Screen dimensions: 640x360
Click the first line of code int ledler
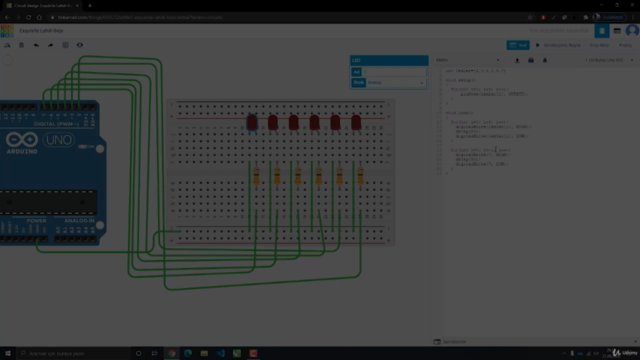[476, 71]
